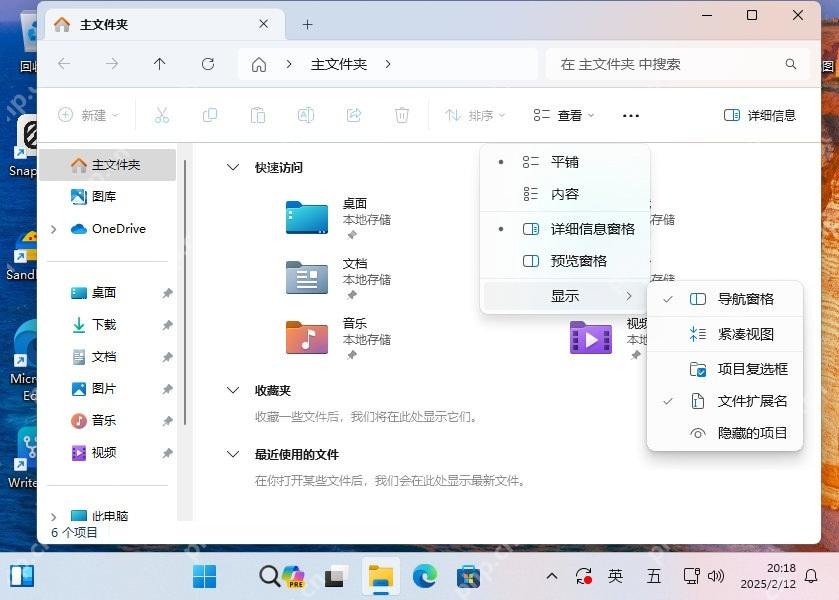Open widgets panel on taskbar
Screen dimensions: 839x600
click(22, 576)
